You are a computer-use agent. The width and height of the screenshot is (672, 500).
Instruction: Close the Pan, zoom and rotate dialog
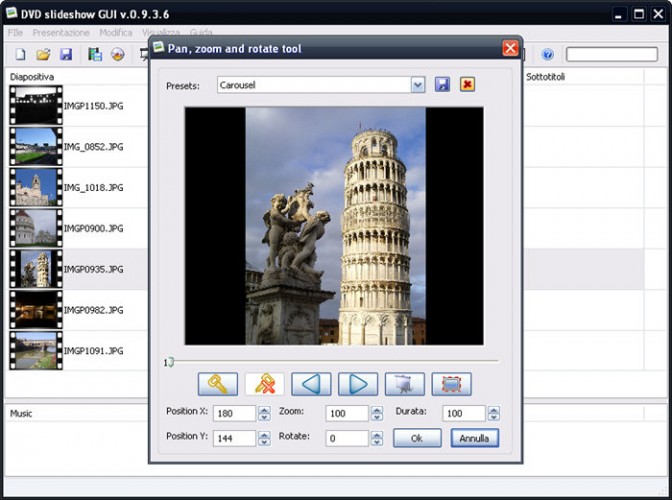[x=510, y=48]
